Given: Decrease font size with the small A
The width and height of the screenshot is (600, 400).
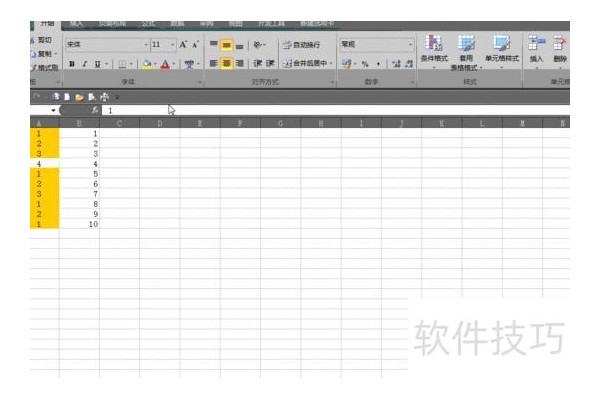Looking at the screenshot, I should [x=196, y=45].
